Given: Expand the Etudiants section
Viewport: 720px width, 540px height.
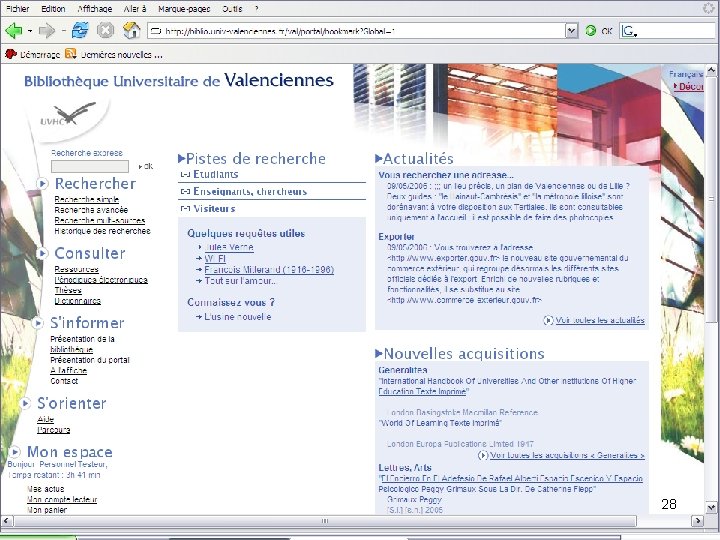Looking at the screenshot, I should coord(185,174).
